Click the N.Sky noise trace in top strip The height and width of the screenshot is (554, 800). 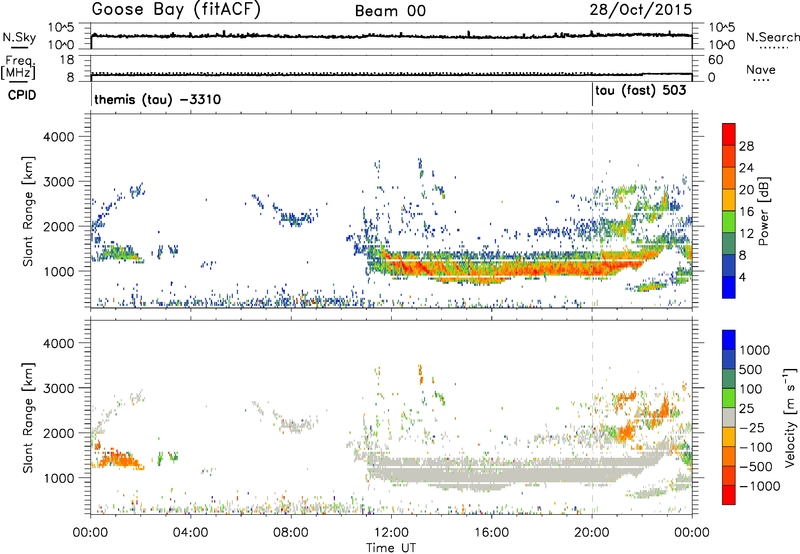391,36
